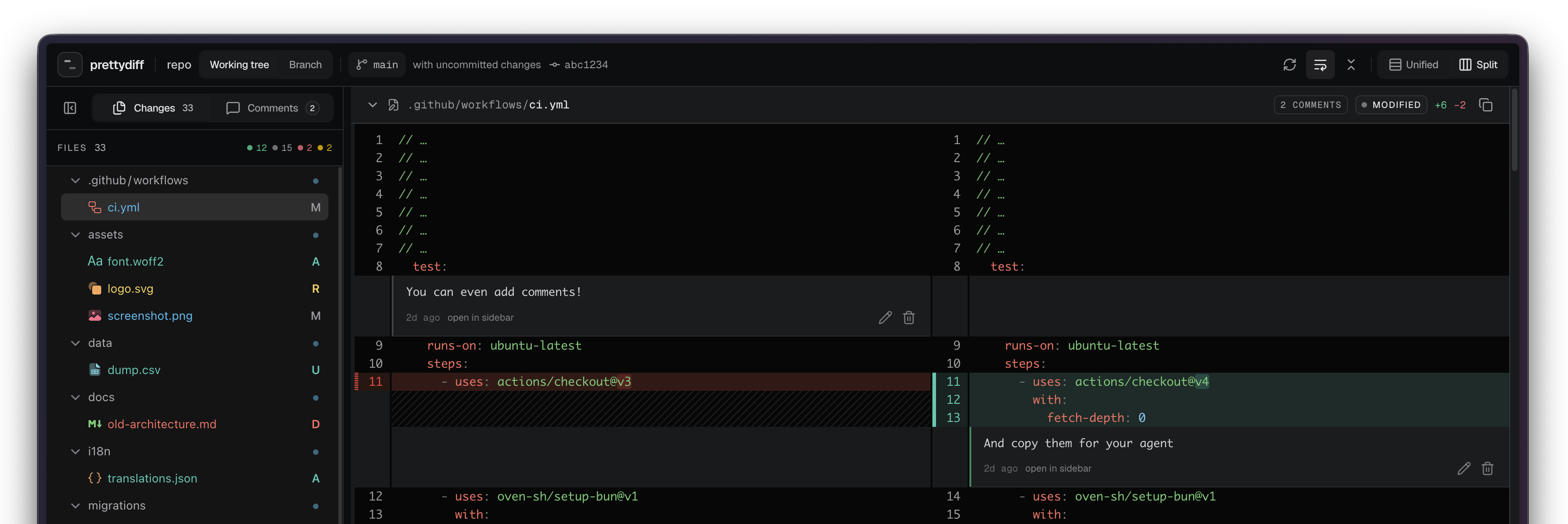The height and width of the screenshot is (524, 1568).
Task: Click added line 13 number in right pane
Action: 953,417
